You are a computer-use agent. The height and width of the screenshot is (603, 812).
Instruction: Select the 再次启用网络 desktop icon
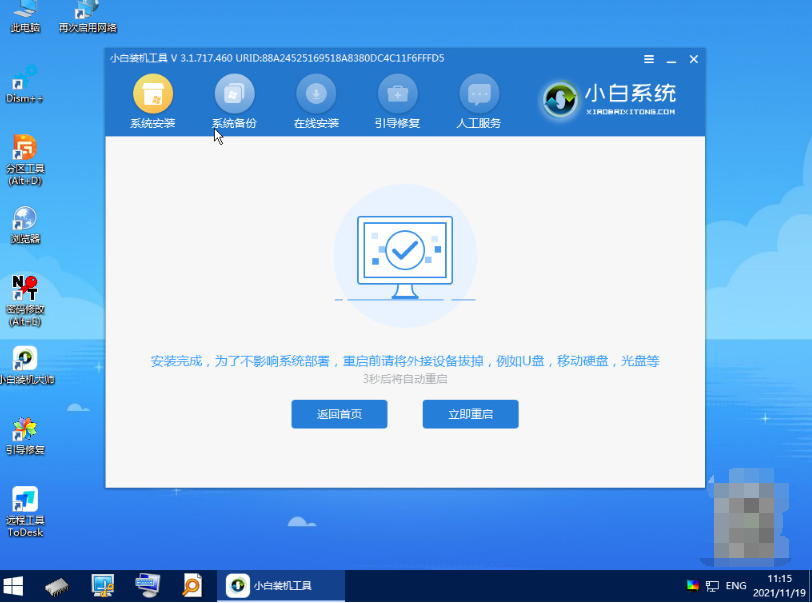pos(88,17)
